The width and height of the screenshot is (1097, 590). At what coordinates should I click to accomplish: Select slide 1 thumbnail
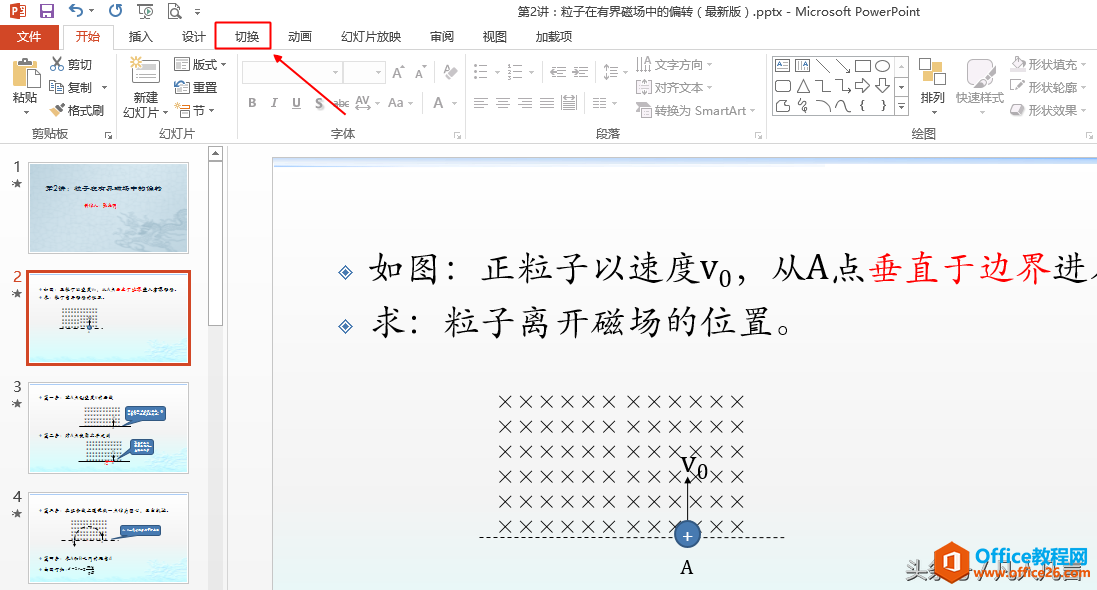[108, 208]
